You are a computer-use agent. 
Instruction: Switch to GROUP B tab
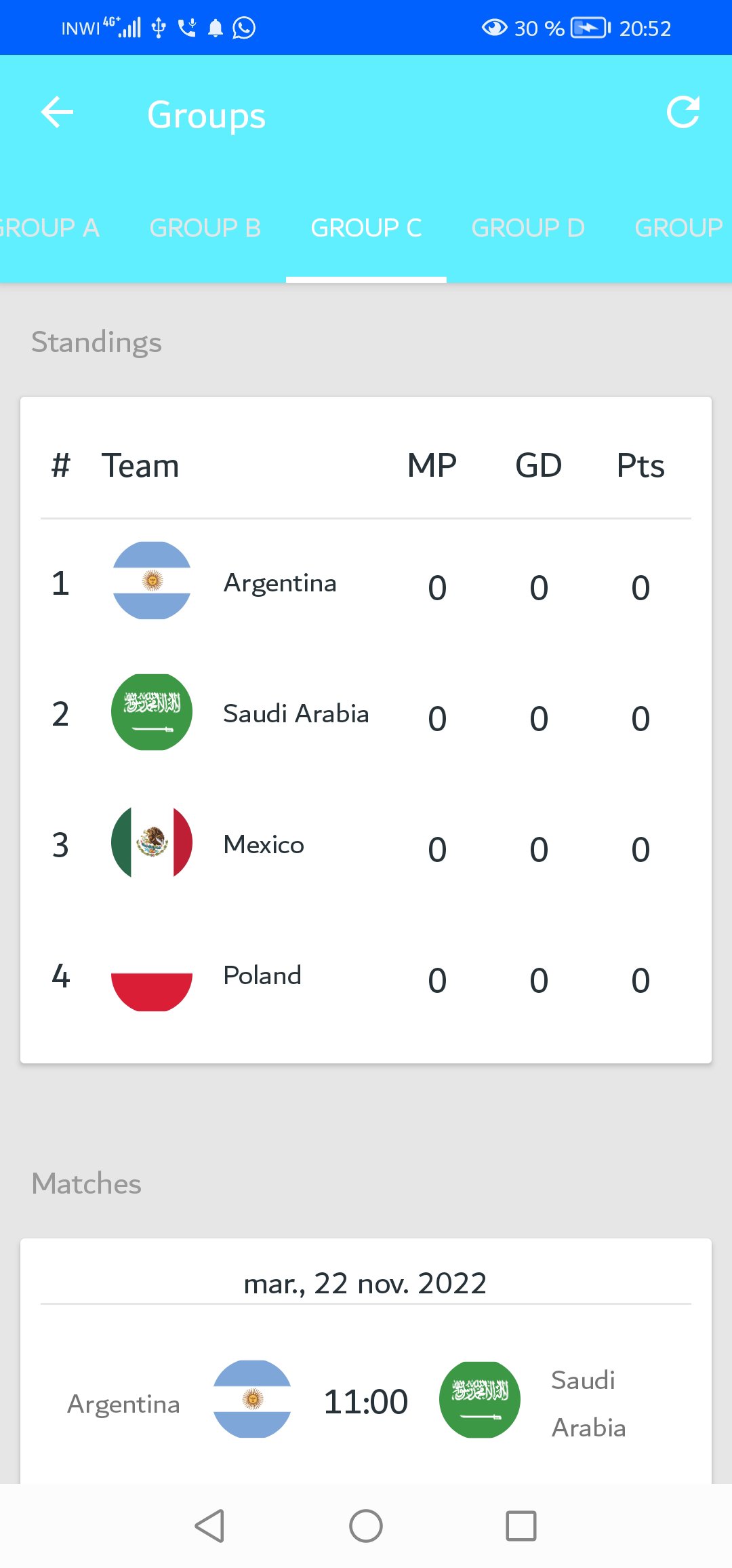coord(205,228)
